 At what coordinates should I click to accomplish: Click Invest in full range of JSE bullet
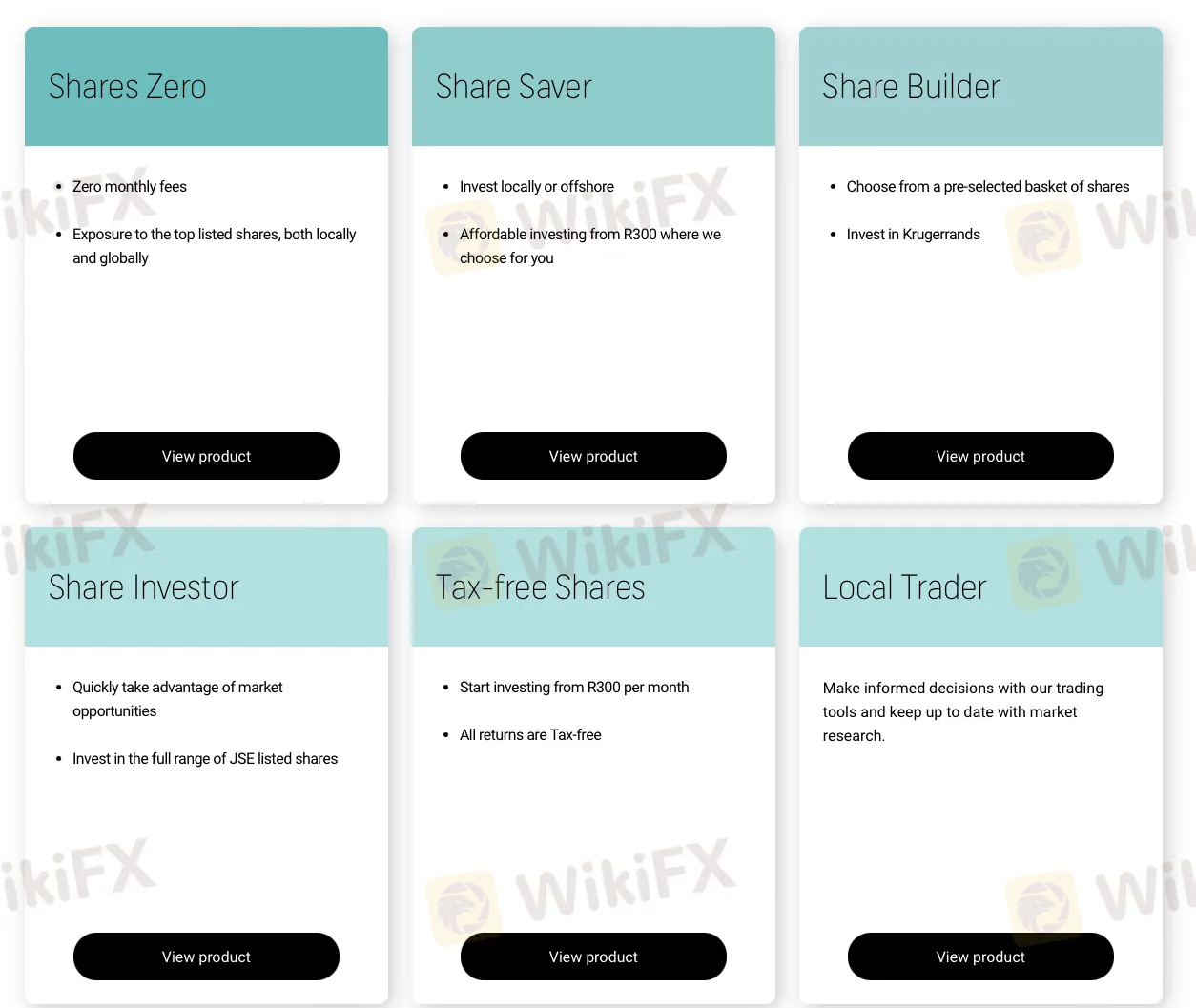point(205,759)
